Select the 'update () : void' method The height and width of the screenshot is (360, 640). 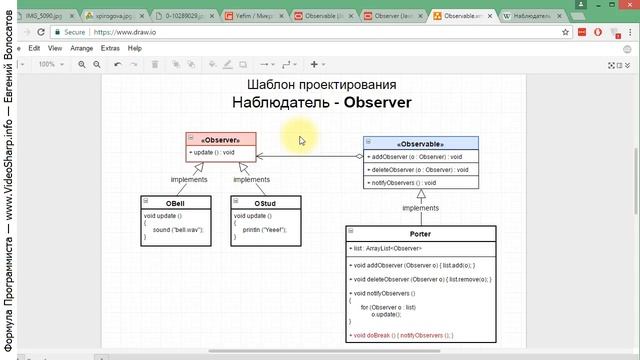(212, 152)
